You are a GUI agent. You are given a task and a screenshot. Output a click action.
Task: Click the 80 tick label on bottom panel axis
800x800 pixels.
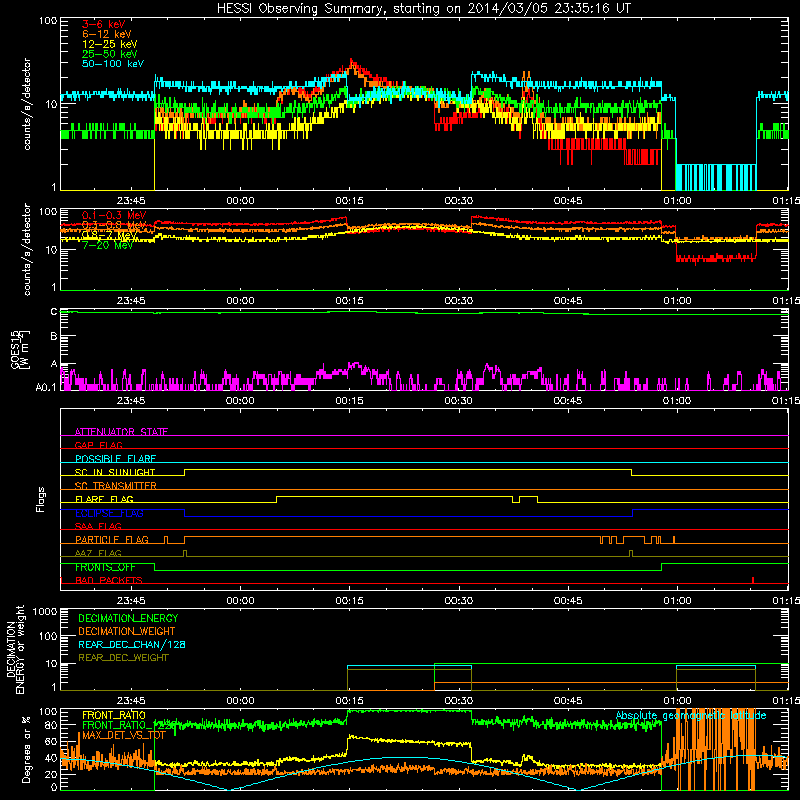click(51, 725)
